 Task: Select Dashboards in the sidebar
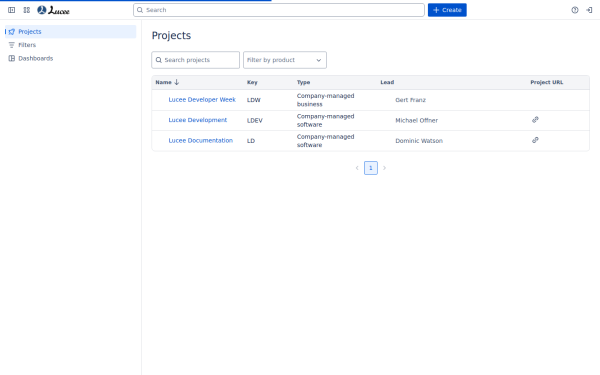click(70, 58)
